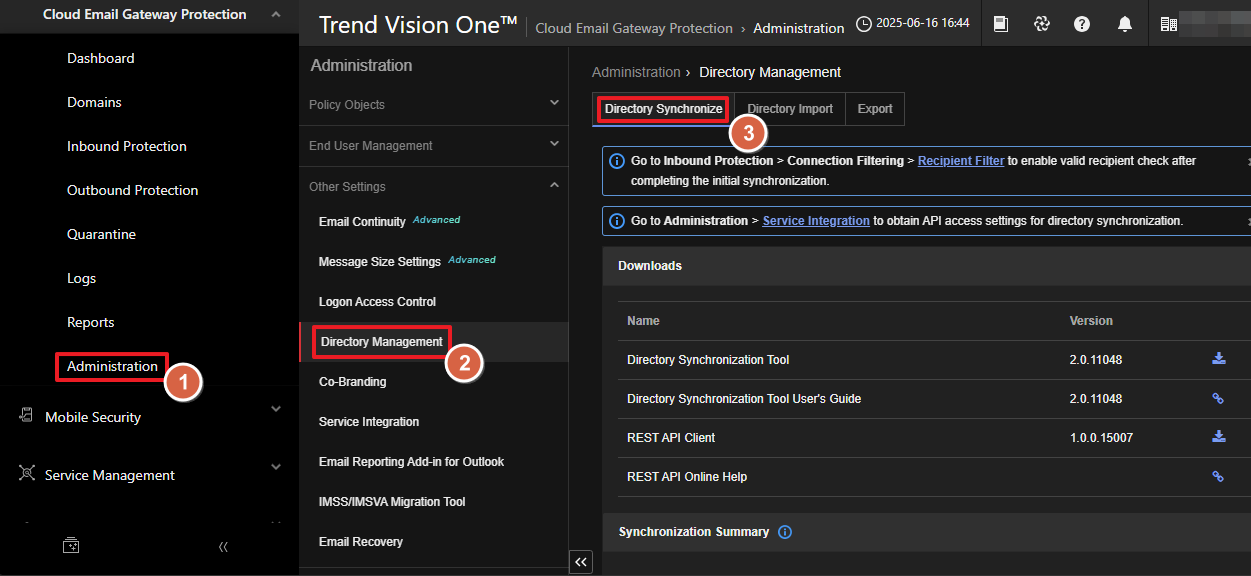The height and width of the screenshot is (576, 1251).
Task: Open the AI companion swirl icon
Action: [1041, 24]
